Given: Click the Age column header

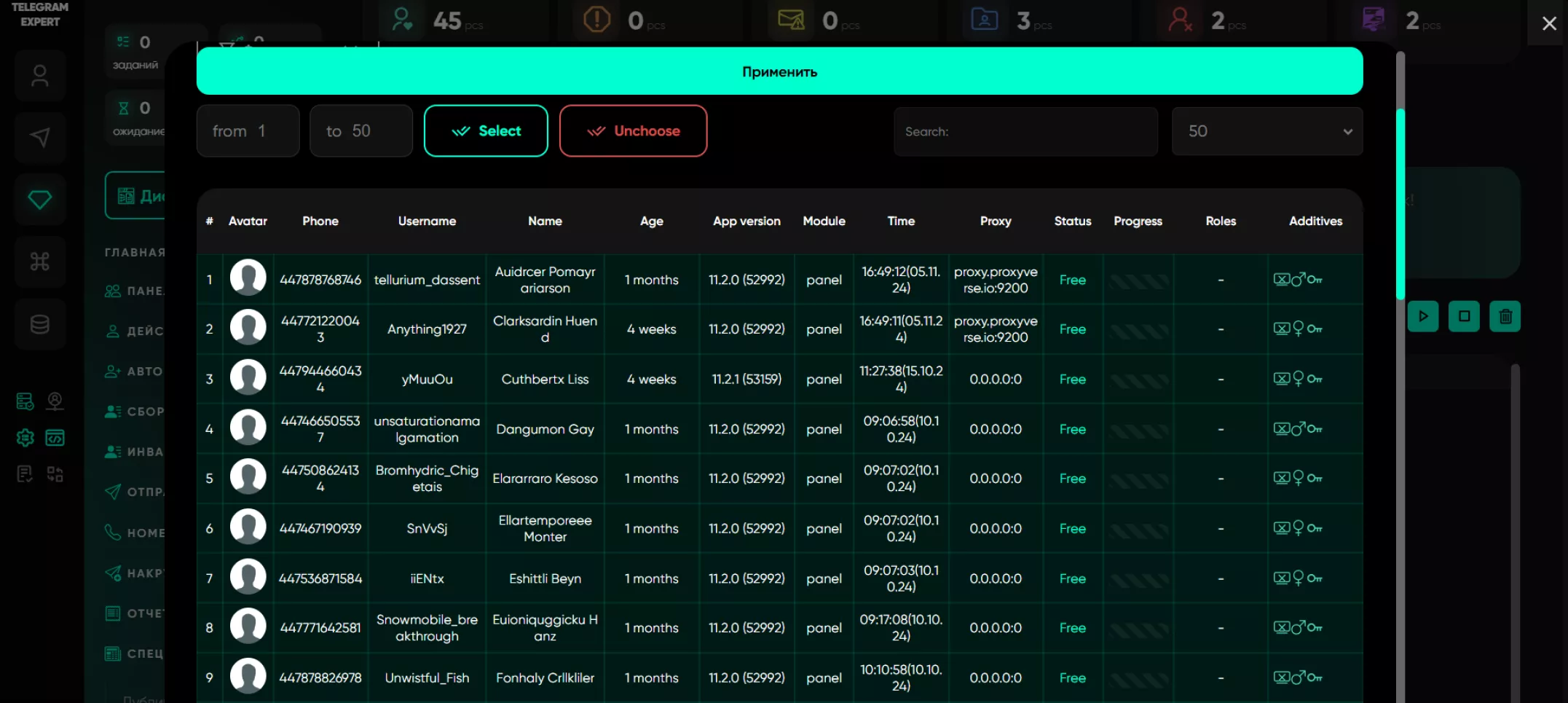Looking at the screenshot, I should click(651, 221).
